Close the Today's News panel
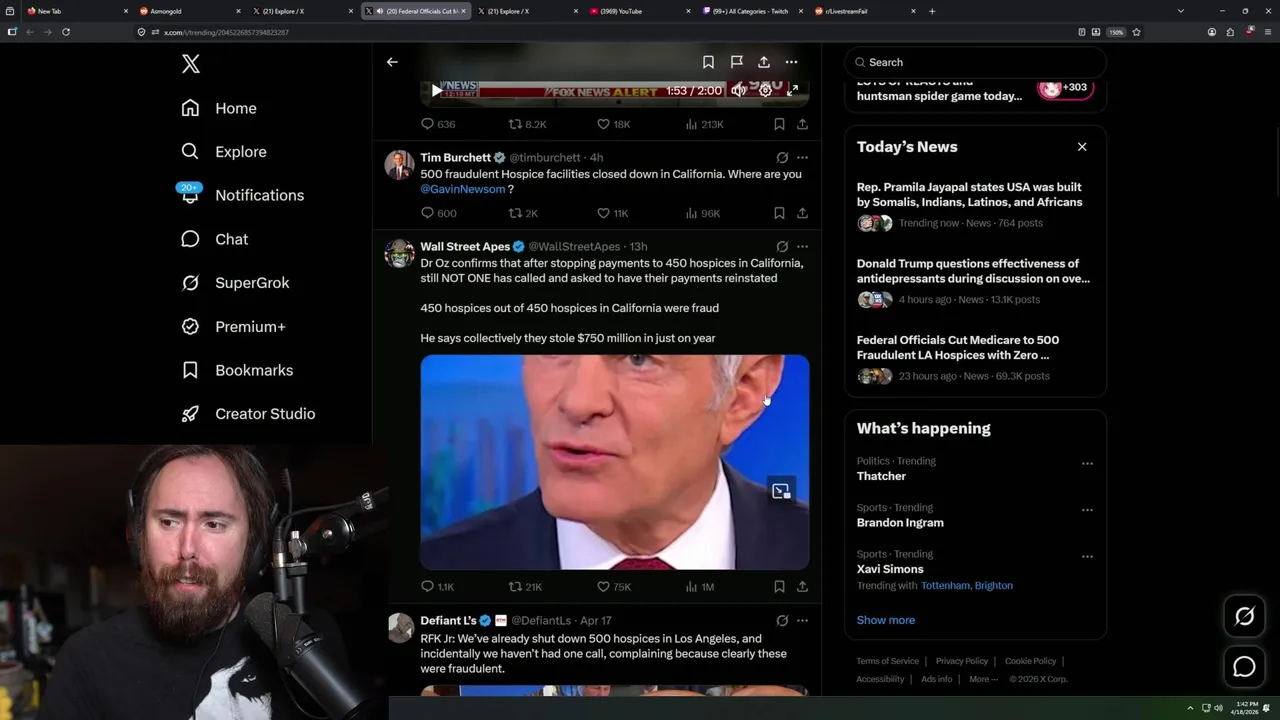Viewport: 1280px width, 720px height. (x=1082, y=147)
